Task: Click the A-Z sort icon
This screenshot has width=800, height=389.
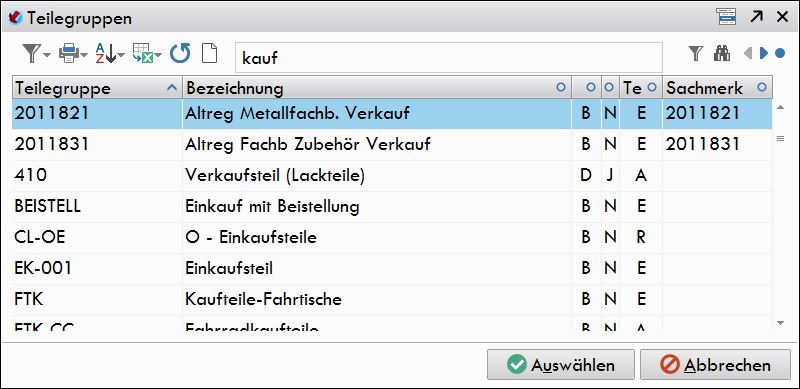Action: [x=105, y=53]
